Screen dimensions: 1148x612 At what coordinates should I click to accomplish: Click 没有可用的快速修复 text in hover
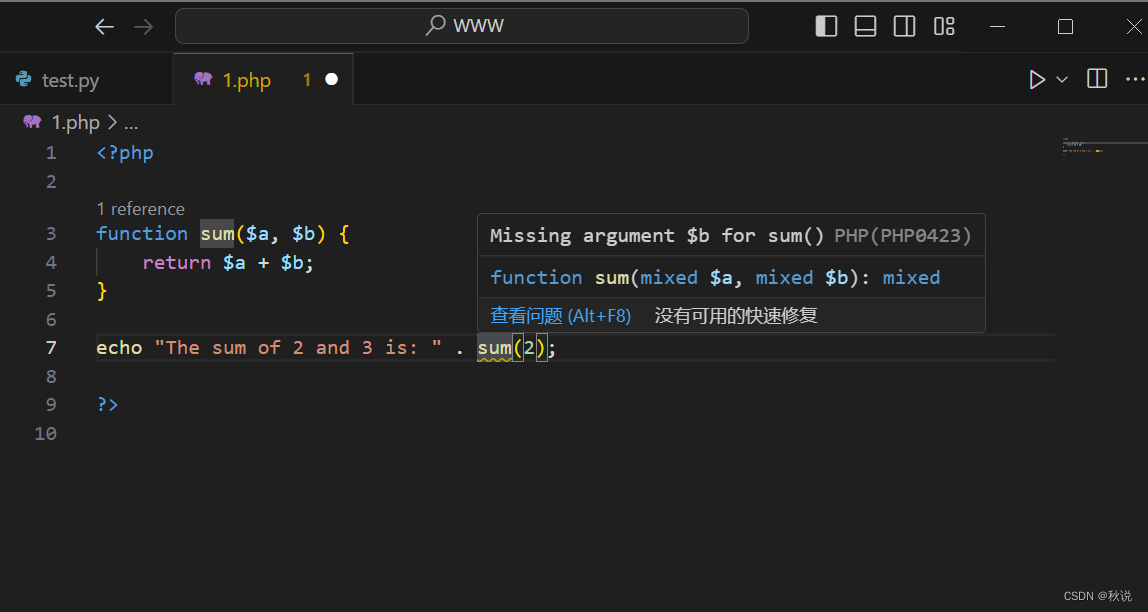(x=736, y=316)
